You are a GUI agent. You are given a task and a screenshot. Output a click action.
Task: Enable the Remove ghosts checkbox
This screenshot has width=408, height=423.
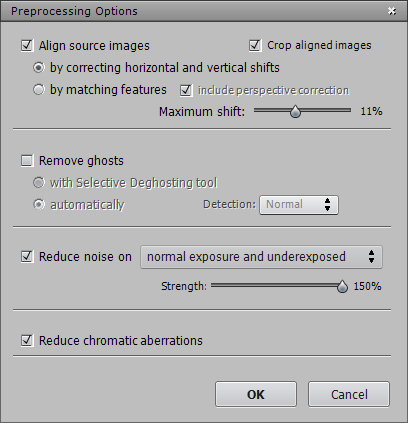click(27, 161)
